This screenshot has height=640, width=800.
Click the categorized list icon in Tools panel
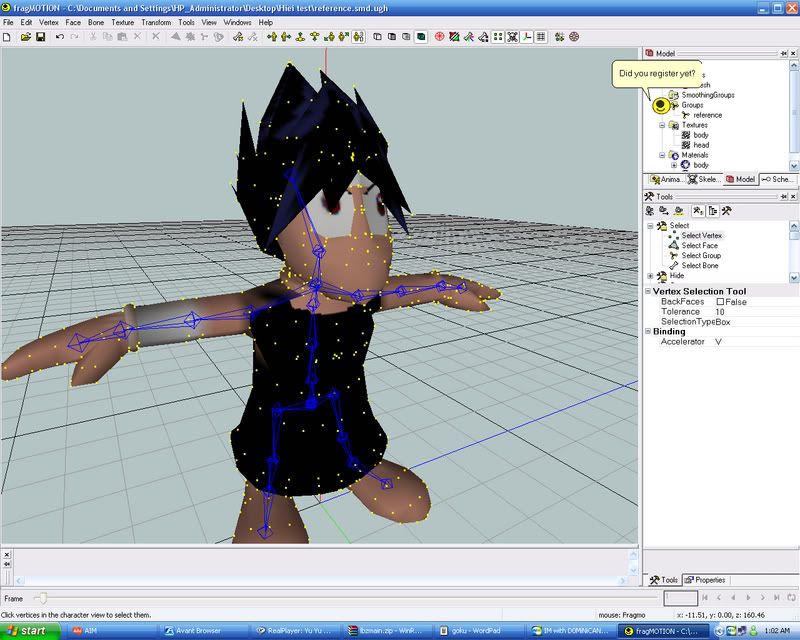(x=713, y=211)
